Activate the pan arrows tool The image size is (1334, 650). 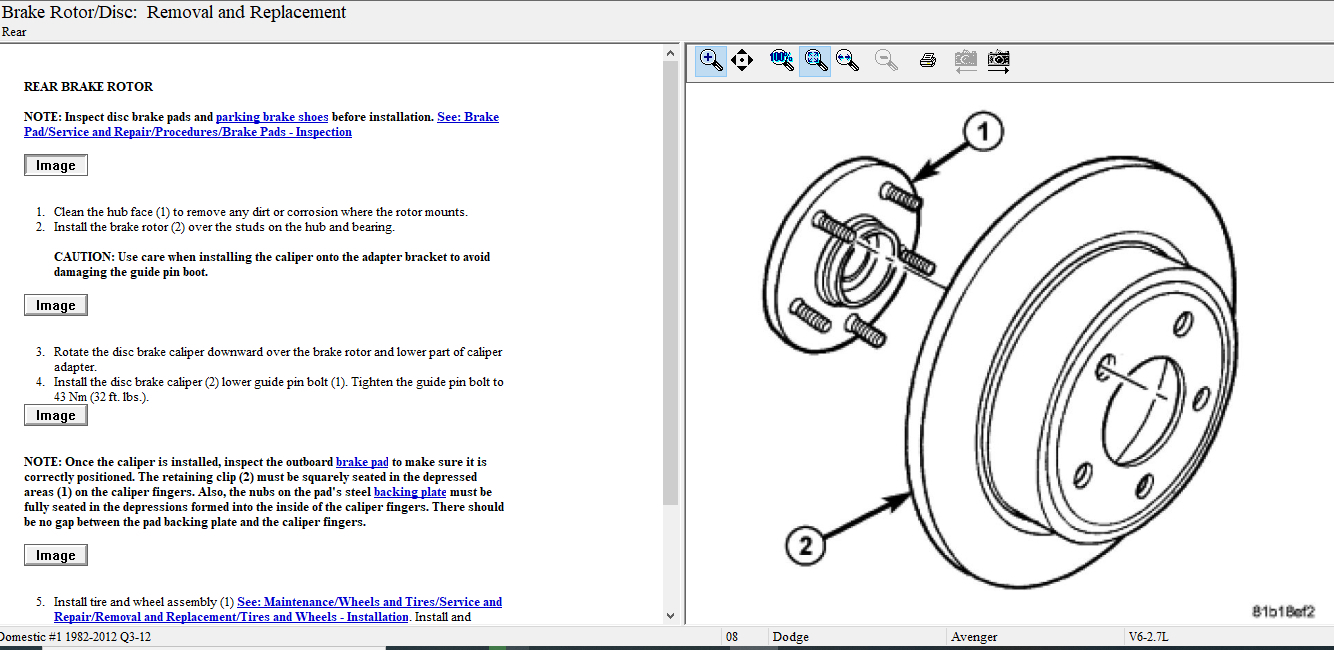tap(742, 60)
